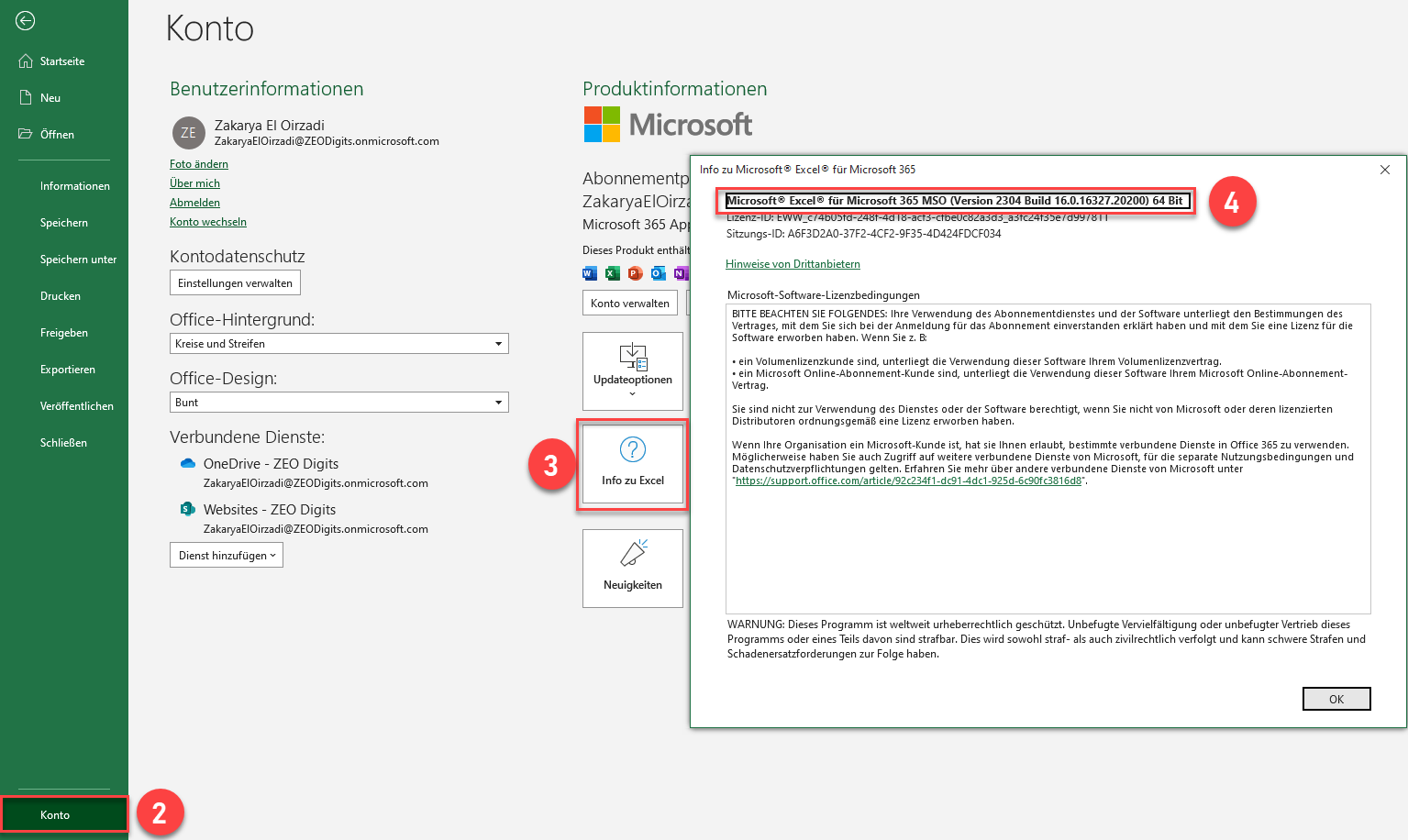This screenshot has height=840, width=1408.
Task: Open the Konto page
Action: click(x=64, y=814)
